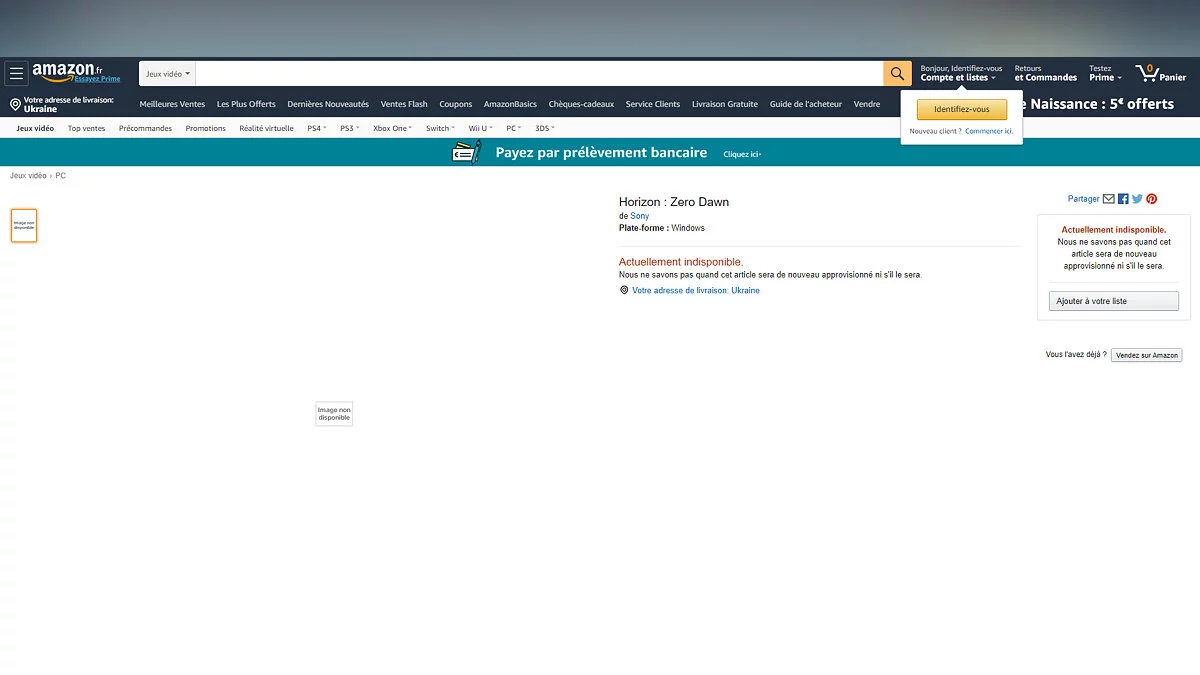
Task: Select Précommandes in sub-navigation
Action: [x=145, y=128]
